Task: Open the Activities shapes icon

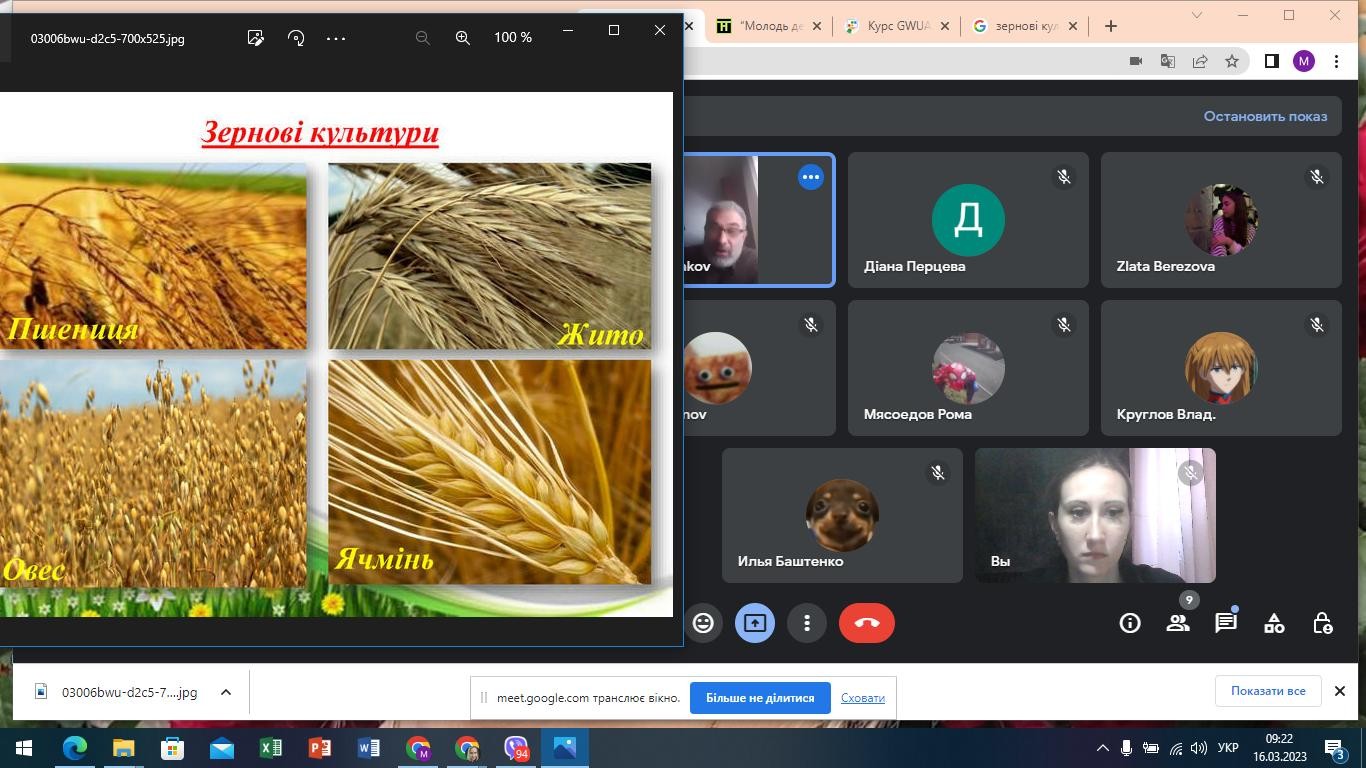Action: pos(1274,623)
